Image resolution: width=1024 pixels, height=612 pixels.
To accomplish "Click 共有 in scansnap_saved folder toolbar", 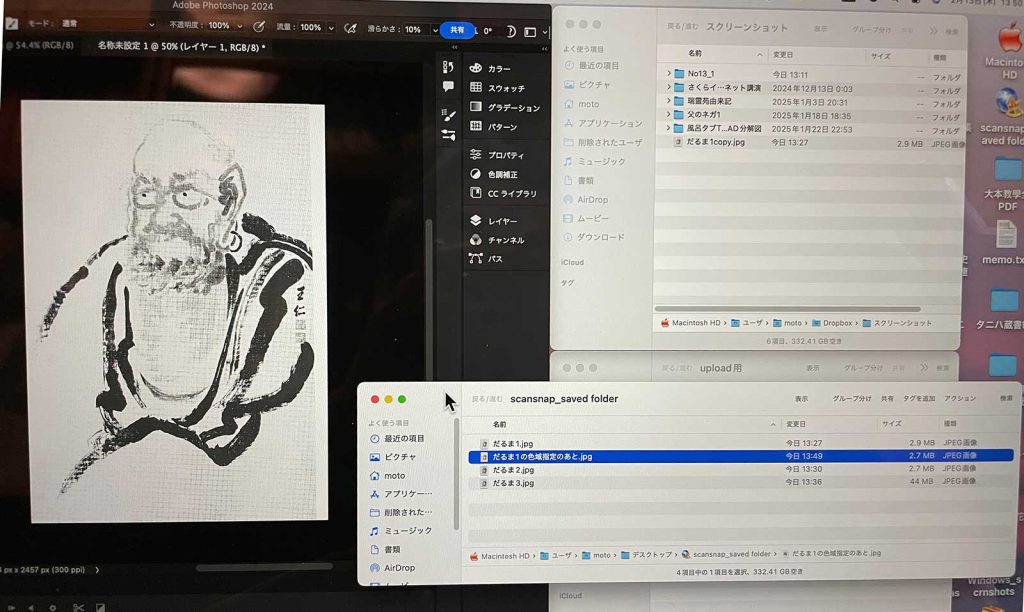I will pyautogui.click(x=887, y=398).
